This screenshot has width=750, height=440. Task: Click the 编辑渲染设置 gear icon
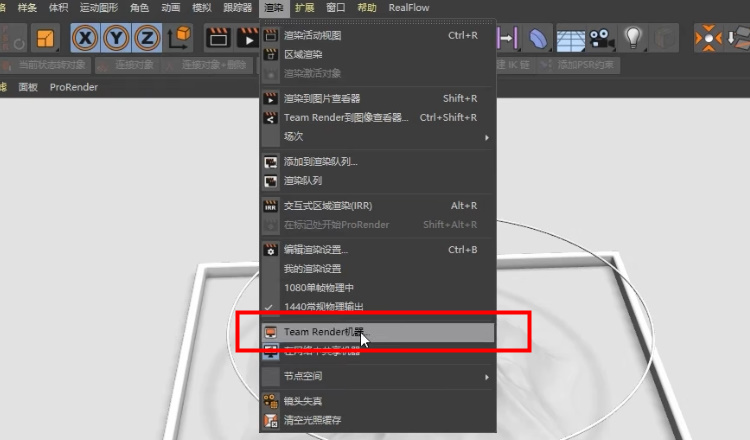point(271,250)
